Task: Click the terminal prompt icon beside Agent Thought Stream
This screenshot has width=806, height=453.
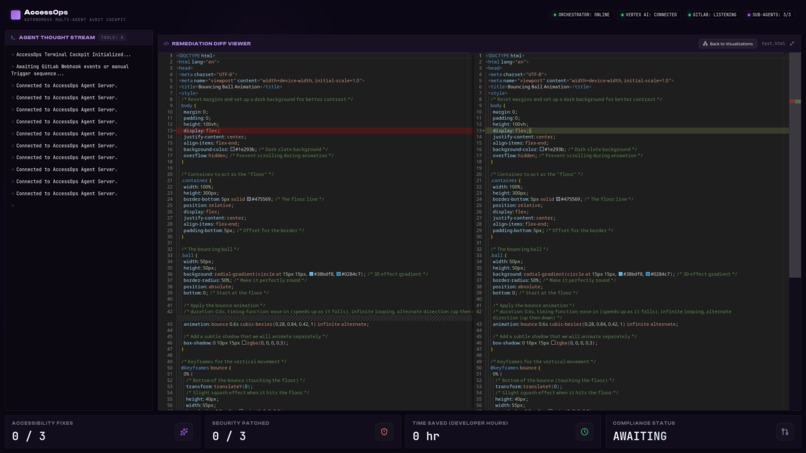Action: pyautogui.click(x=12, y=38)
